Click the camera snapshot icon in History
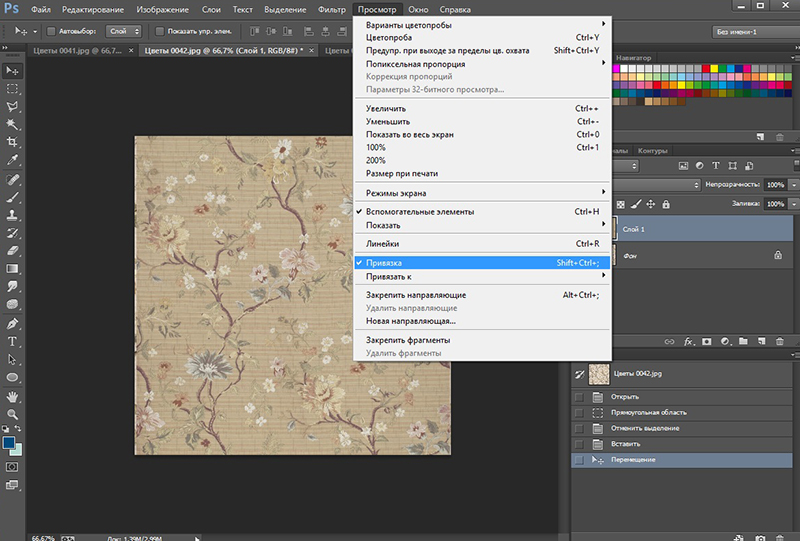The height and width of the screenshot is (541, 800). (x=761, y=538)
